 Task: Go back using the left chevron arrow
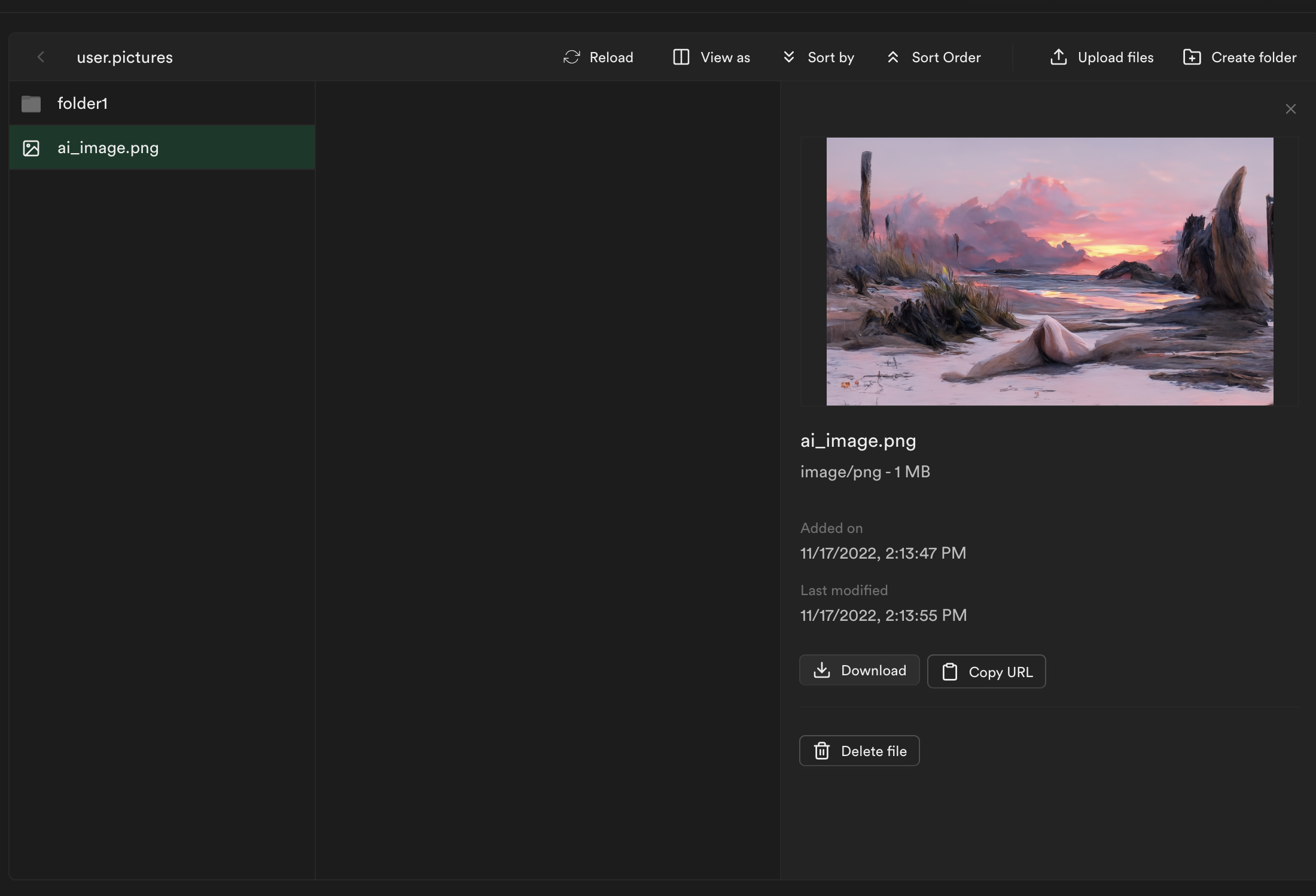[41, 57]
